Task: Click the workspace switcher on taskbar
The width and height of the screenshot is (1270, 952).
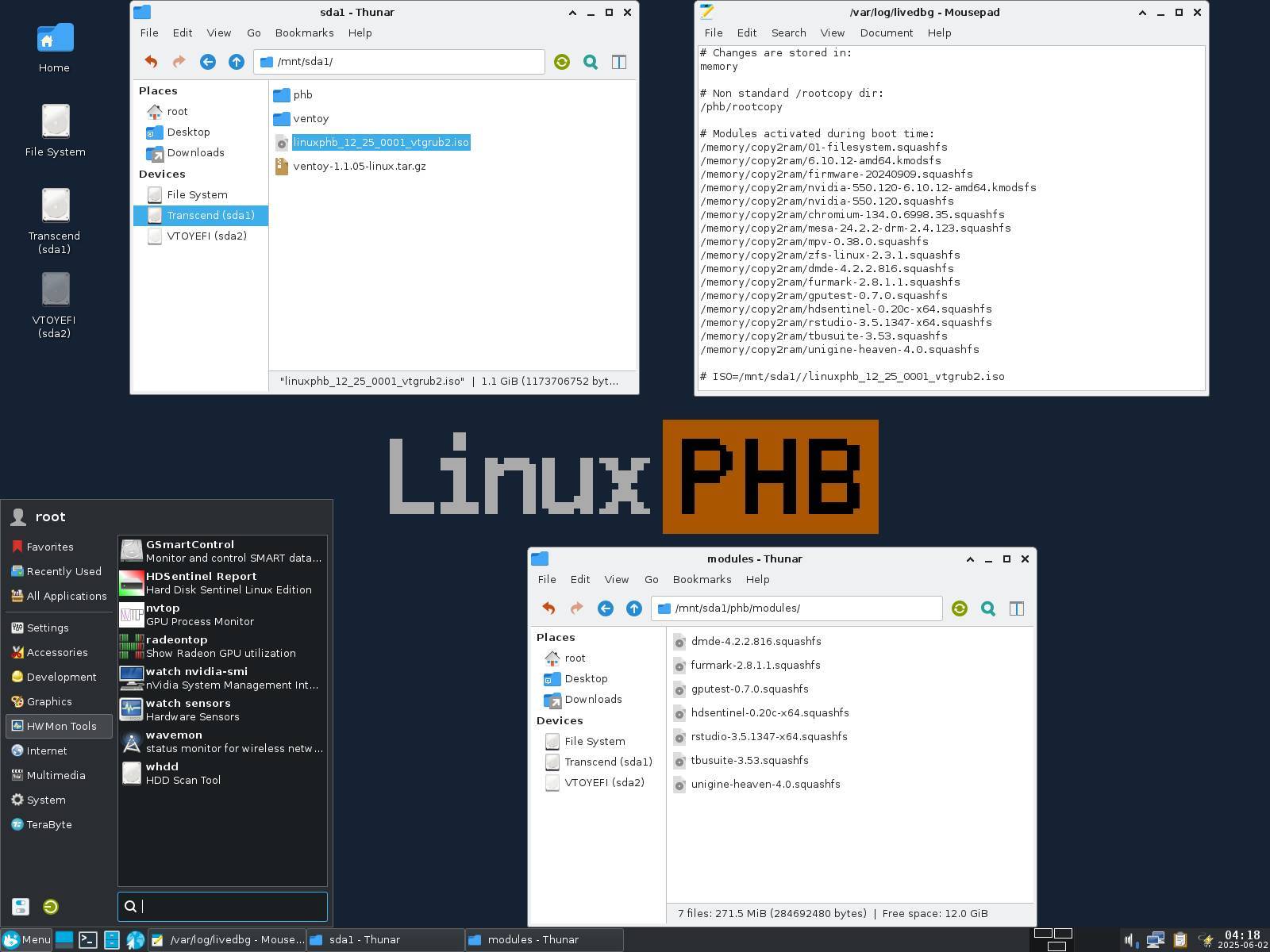Action: click(1053, 940)
